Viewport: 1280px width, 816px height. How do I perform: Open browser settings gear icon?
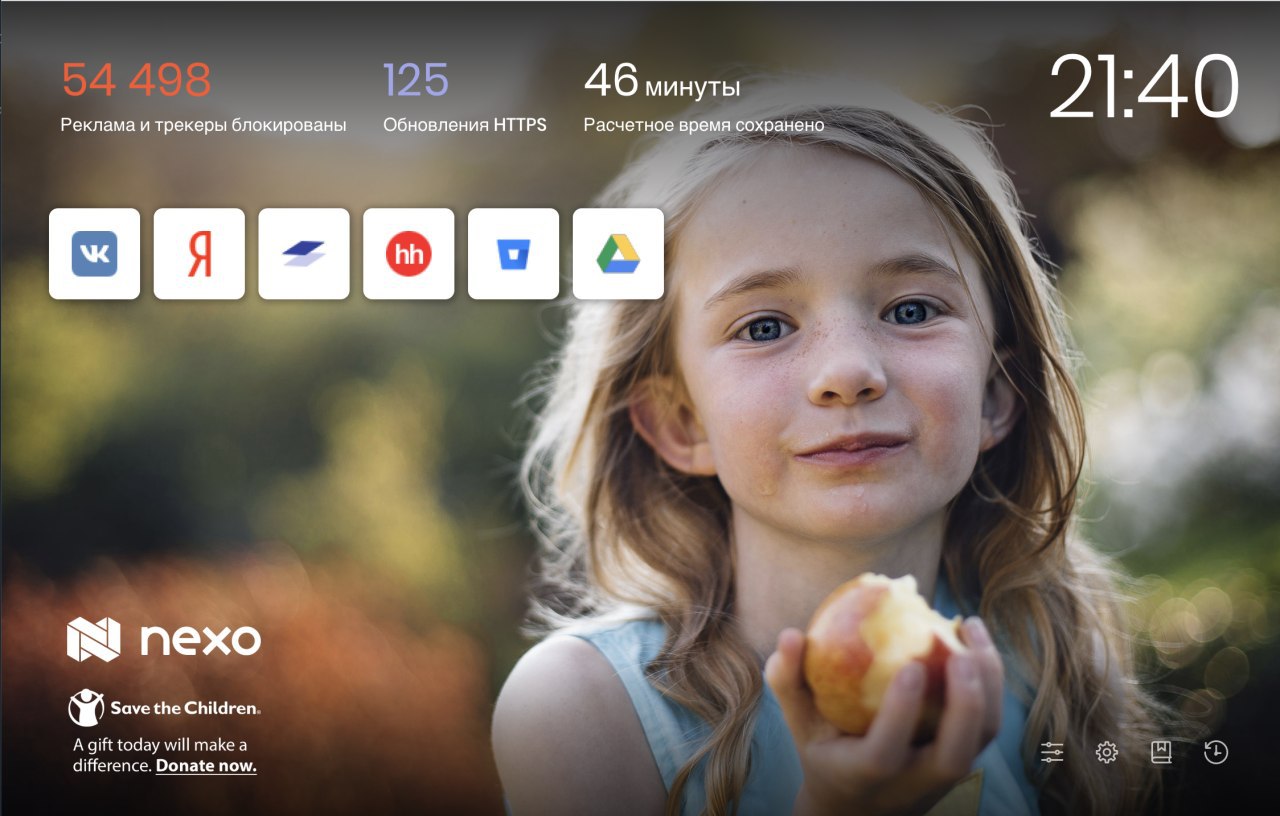point(1106,752)
